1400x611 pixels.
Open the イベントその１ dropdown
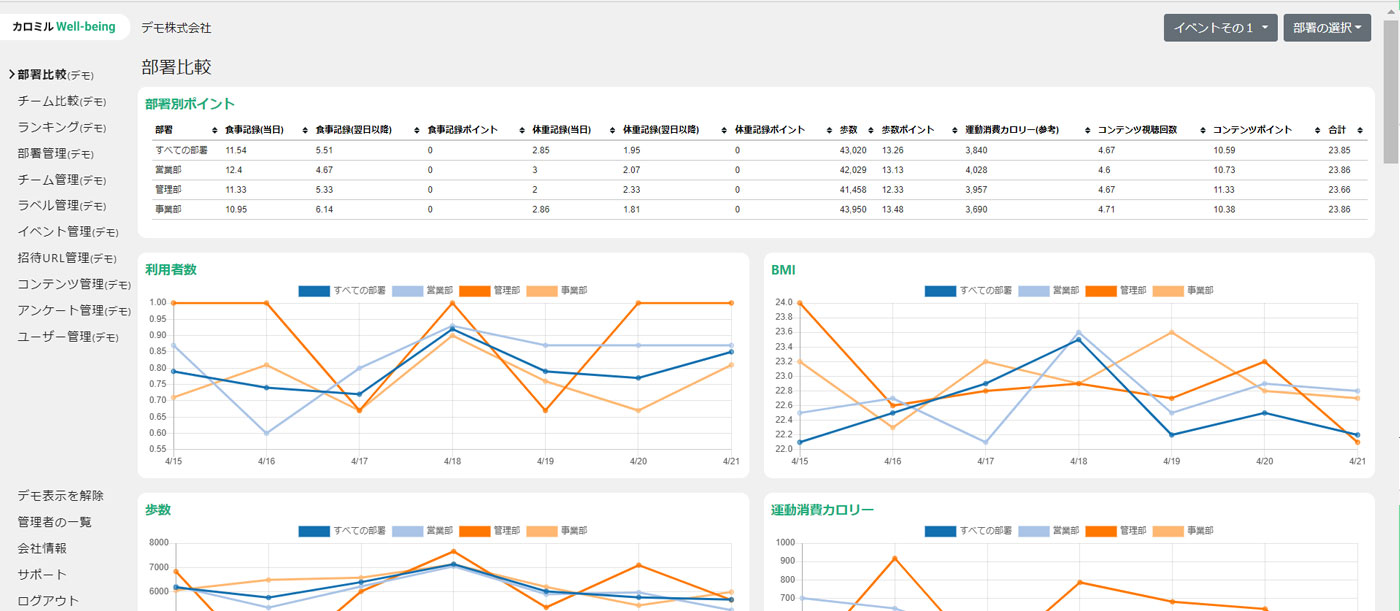pyautogui.click(x=1221, y=28)
